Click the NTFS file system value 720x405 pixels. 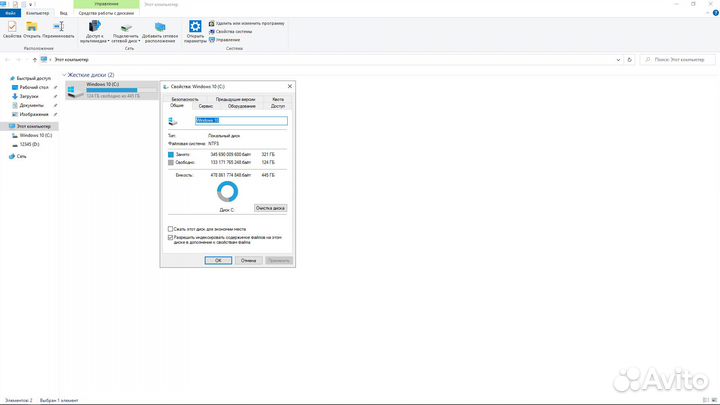tap(214, 144)
